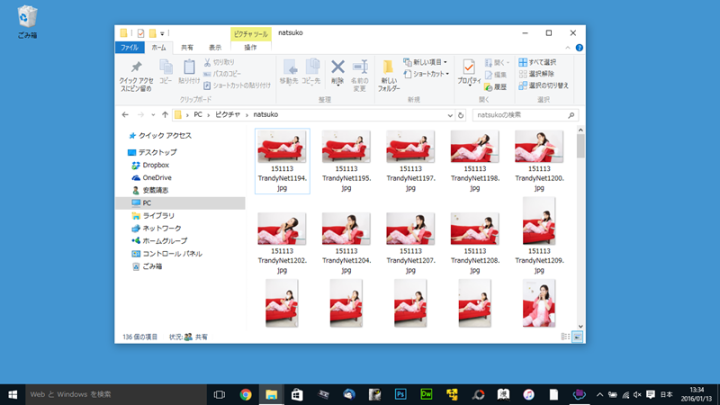The height and width of the screenshot is (405, 720).
Task: Click the Pictures breadcrumb in address bar
Action: 228,115
